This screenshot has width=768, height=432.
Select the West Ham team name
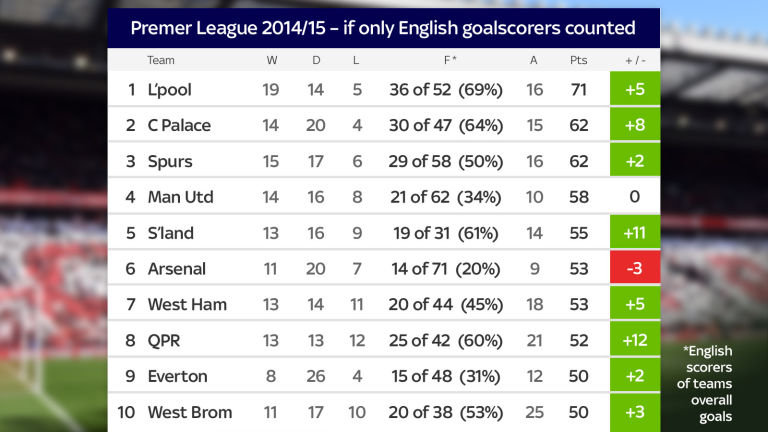pos(187,305)
